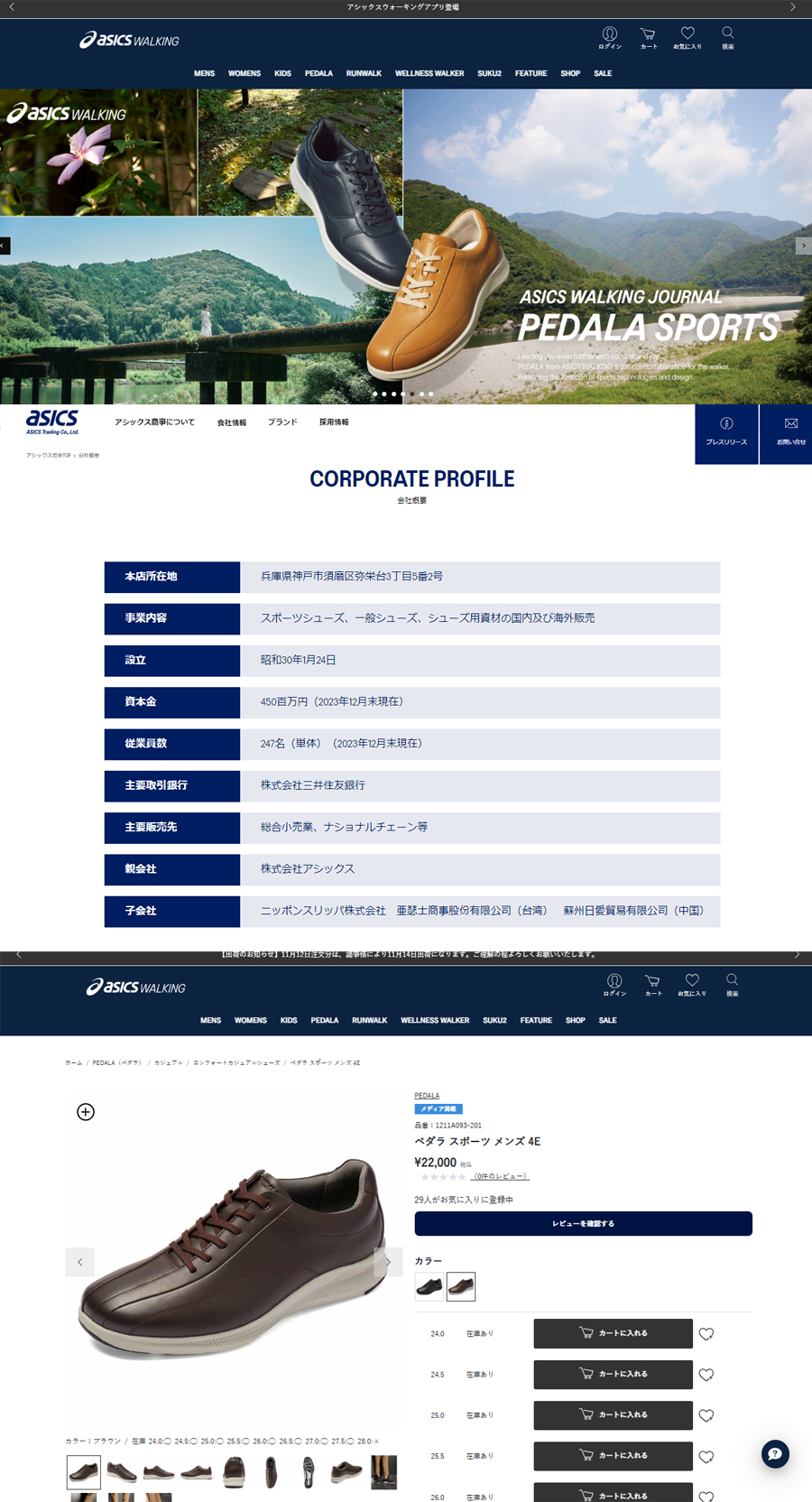Show previous hero carousel slide

point(5,246)
